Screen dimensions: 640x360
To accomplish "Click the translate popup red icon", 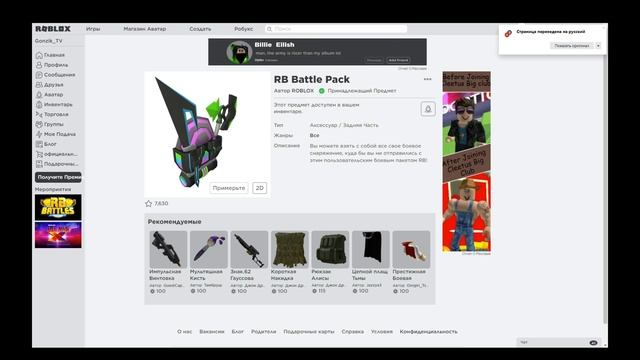I will point(508,33).
